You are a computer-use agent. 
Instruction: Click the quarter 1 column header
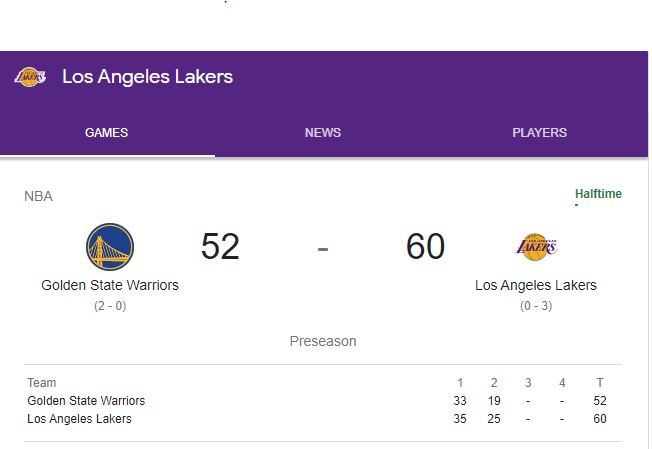[461, 383]
